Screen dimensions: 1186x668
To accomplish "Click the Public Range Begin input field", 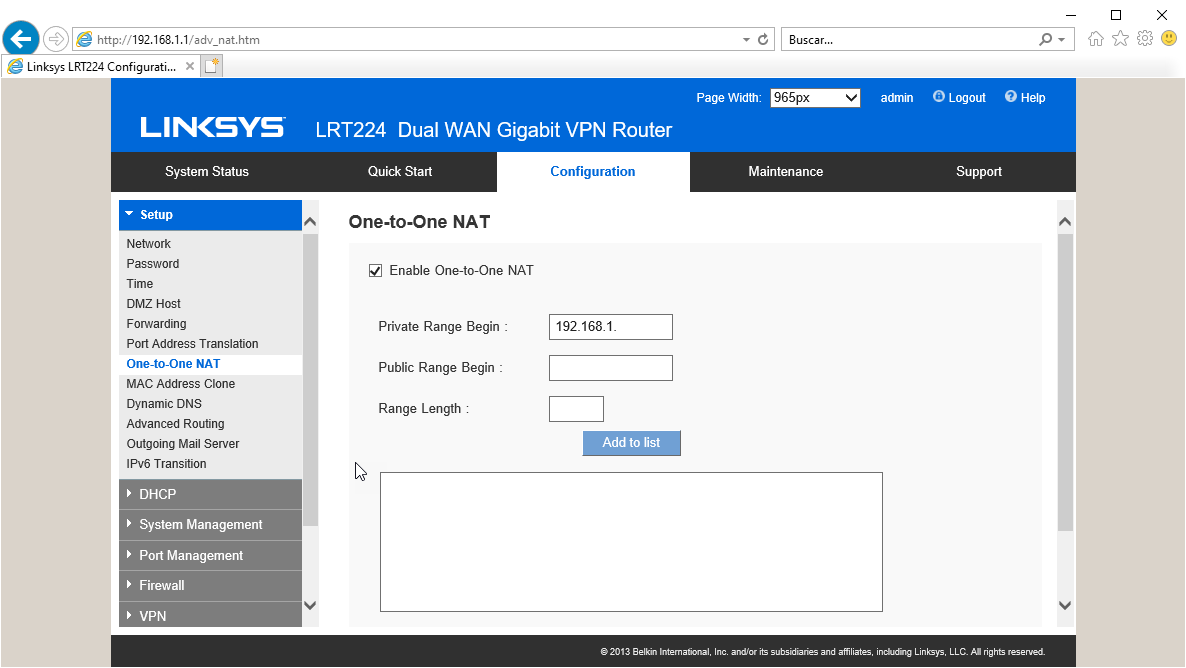I will [x=610, y=368].
